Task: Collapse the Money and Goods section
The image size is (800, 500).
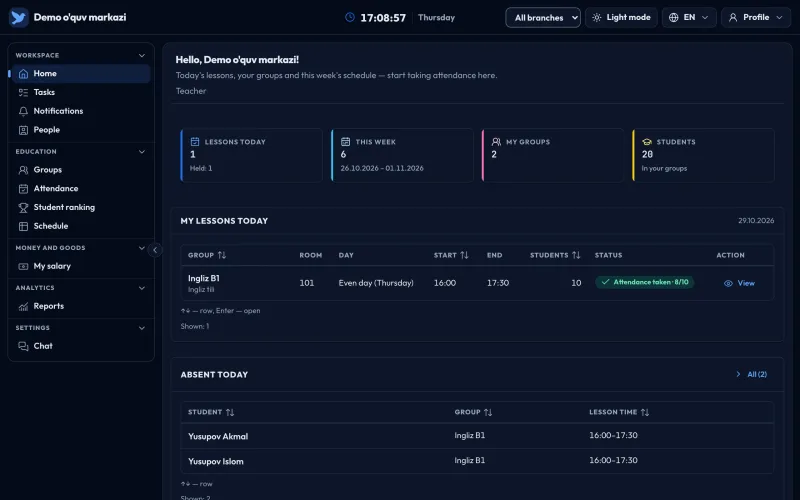Action: point(142,248)
